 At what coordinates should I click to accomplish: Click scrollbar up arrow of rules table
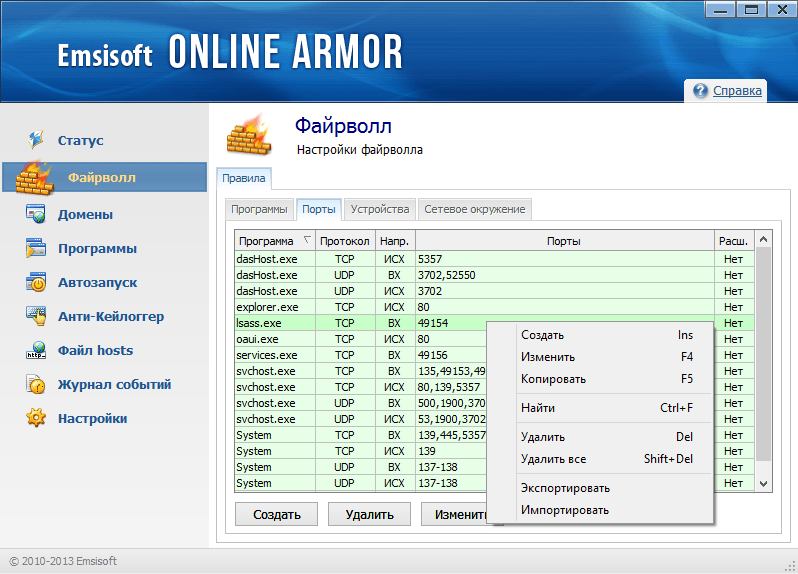(x=763, y=239)
